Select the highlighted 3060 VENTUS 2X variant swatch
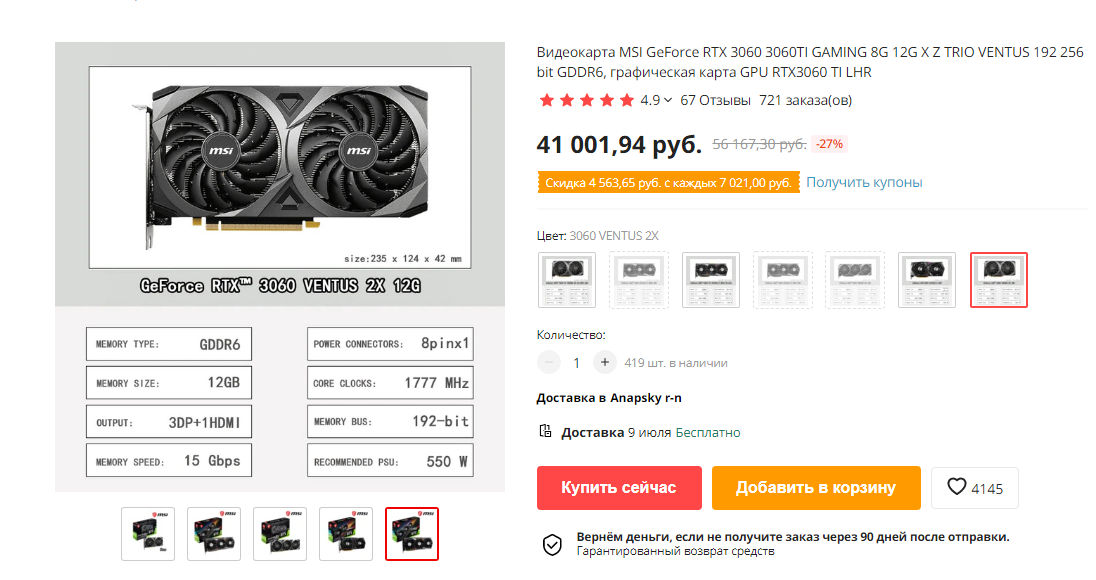This screenshot has height=580, width=1096. coord(999,280)
